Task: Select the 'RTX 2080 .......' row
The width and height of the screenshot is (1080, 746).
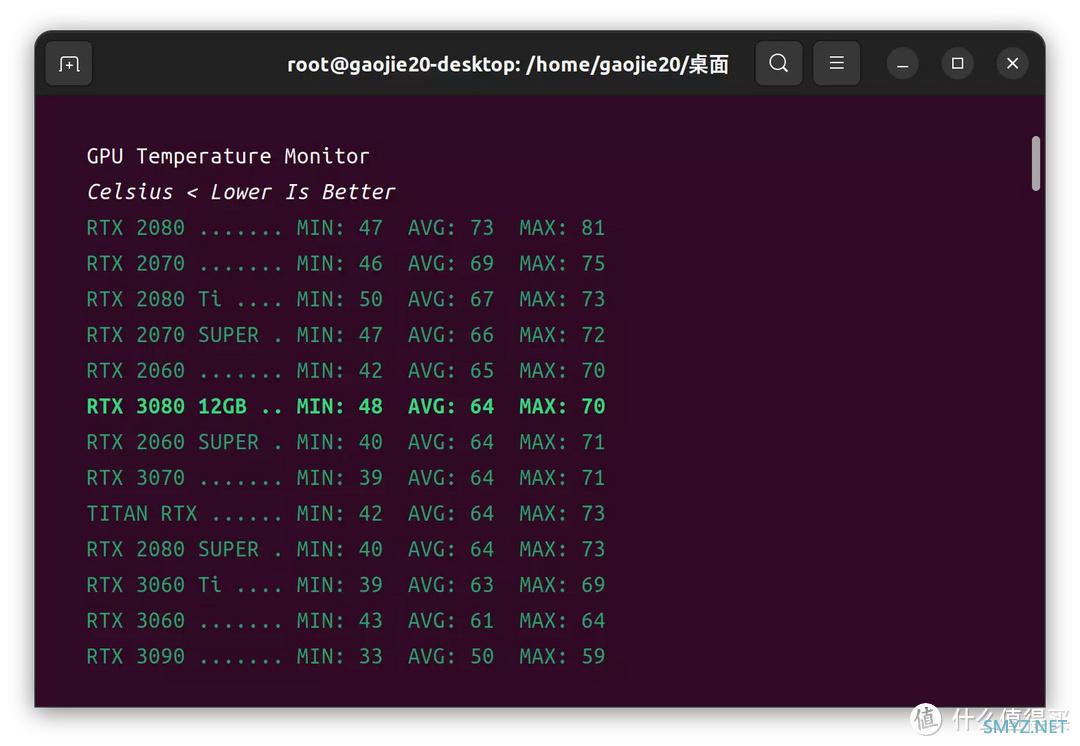Action: (346, 228)
